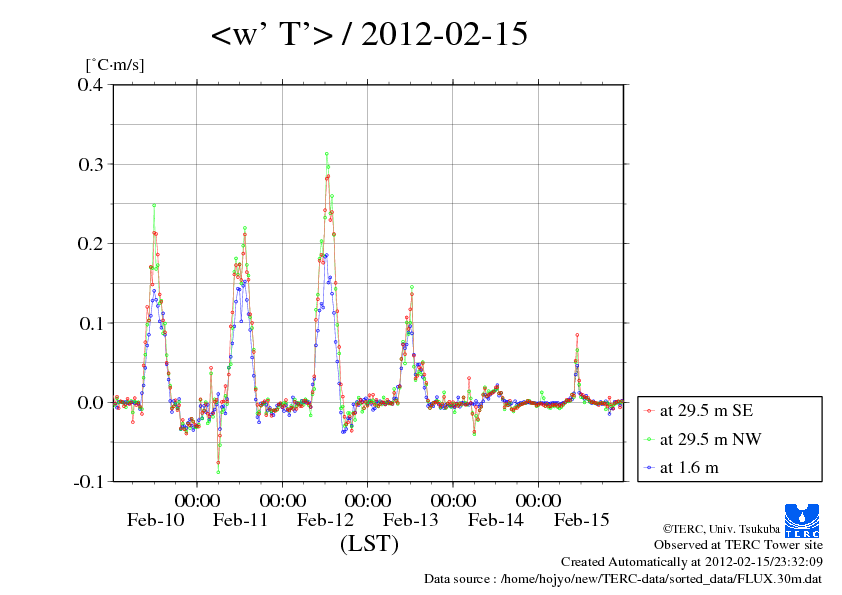Screen dimensions: 842x595
Task: Click the y-axis value 0.1
Action: (90, 323)
